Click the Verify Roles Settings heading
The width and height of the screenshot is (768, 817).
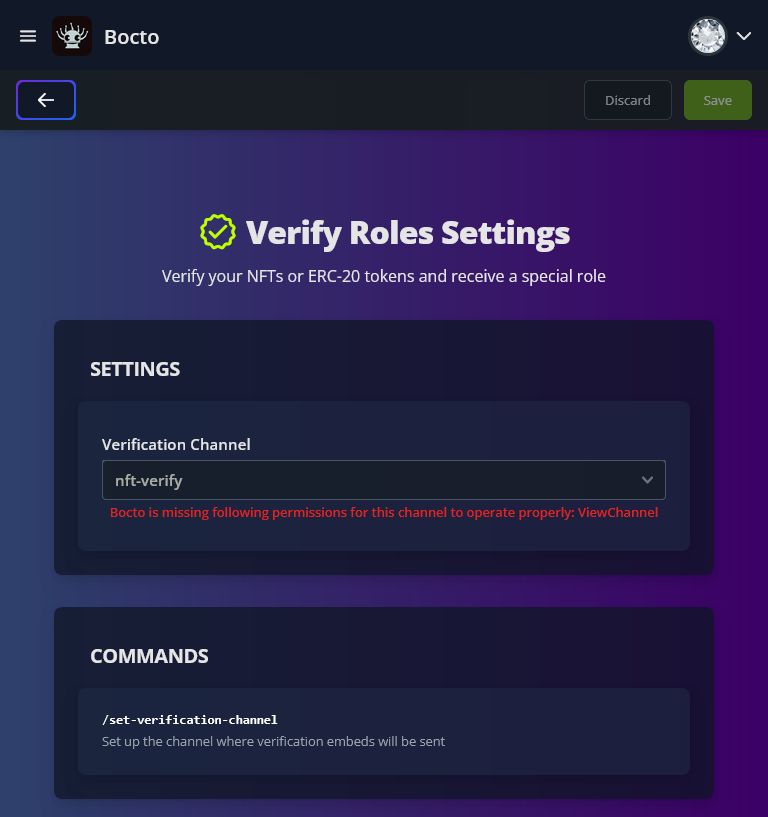tap(408, 233)
